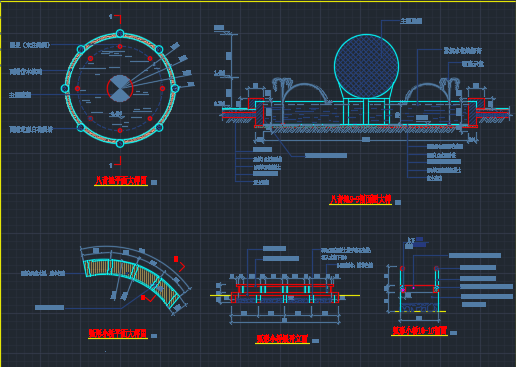The image size is (516, 367).
Task: Select red title under the fountain section drawing
Action: pyautogui.click(x=360, y=200)
